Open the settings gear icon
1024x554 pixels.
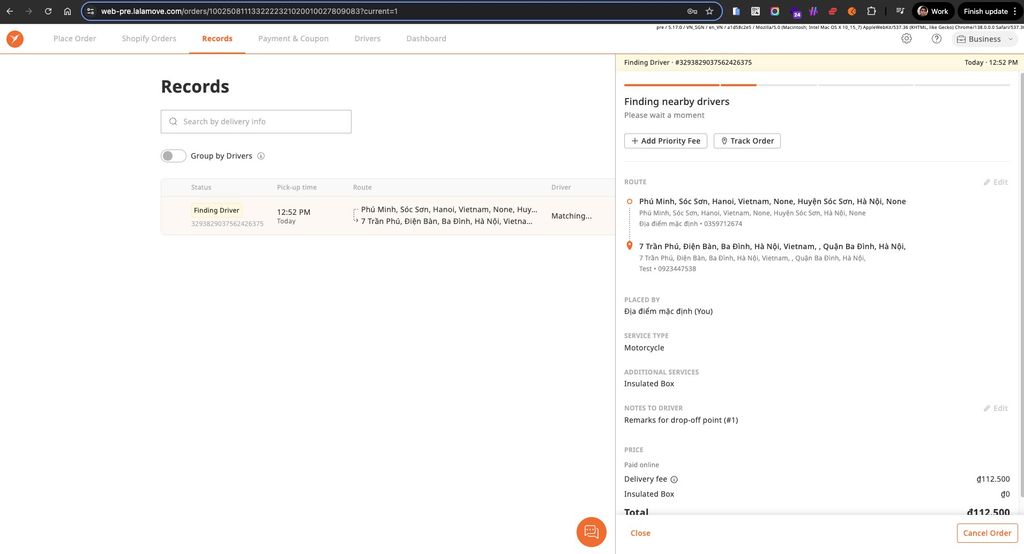click(906, 39)
